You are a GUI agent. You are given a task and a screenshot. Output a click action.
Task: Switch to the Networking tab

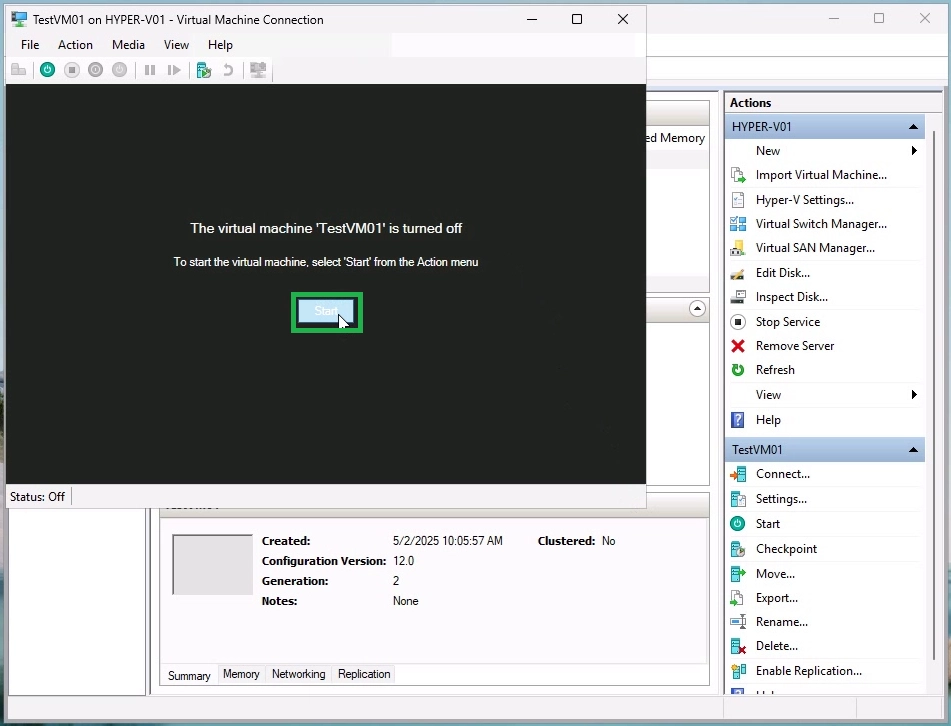(x=298, y=673)
